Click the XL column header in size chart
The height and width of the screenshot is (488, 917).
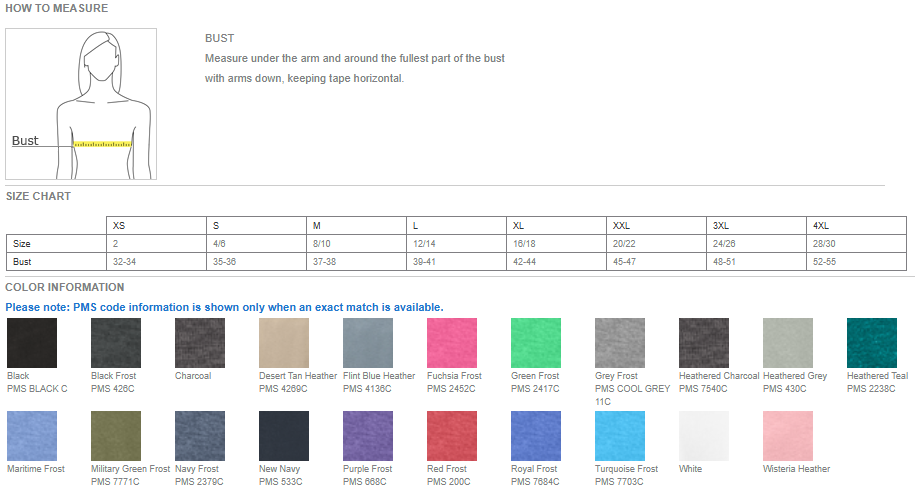(x=518, y=226)
